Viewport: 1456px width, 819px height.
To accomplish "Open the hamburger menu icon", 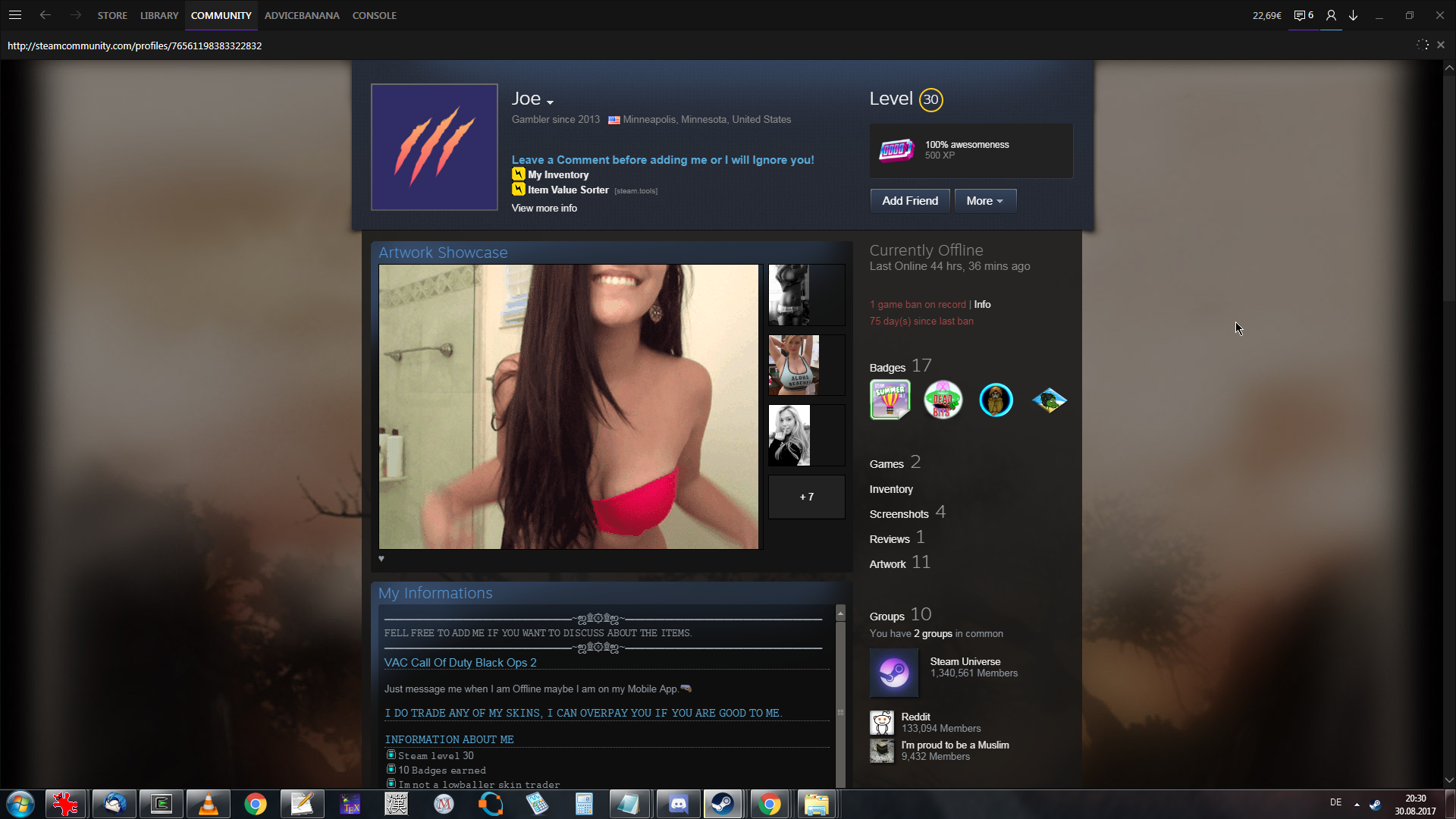I will click(x=15, y=15).
